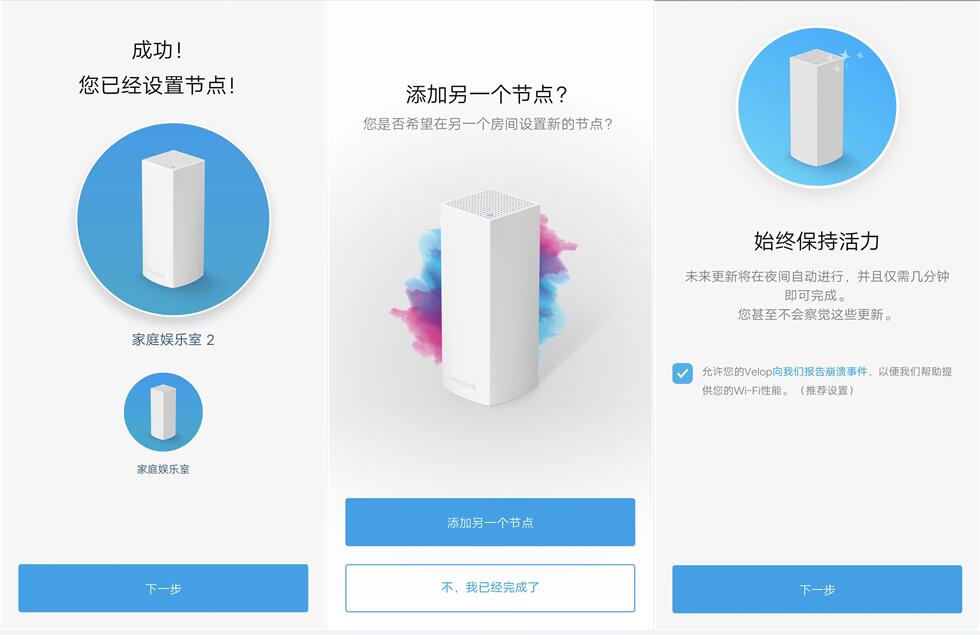The image size is (980, 635).
Task: Open the 向我们报告崩溃事件 link
Action: tap(820, 371)
